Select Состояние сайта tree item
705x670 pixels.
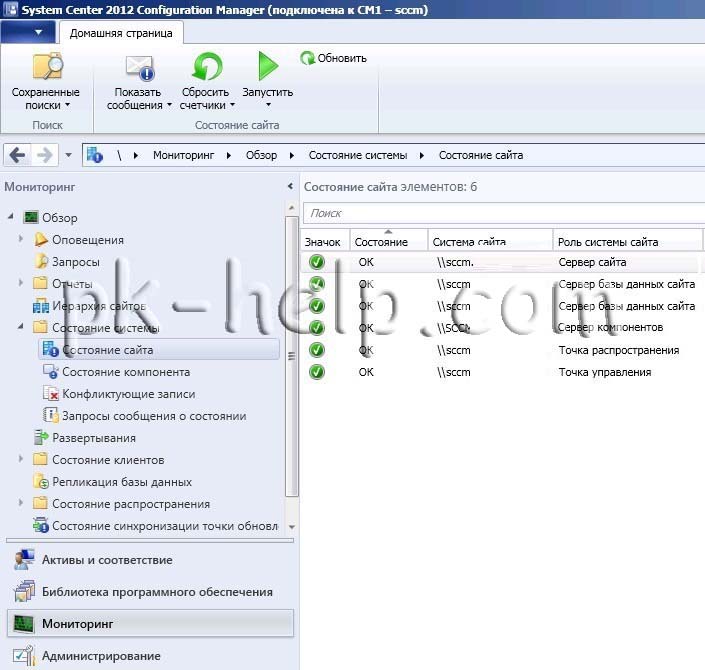[x=160, y=350]
